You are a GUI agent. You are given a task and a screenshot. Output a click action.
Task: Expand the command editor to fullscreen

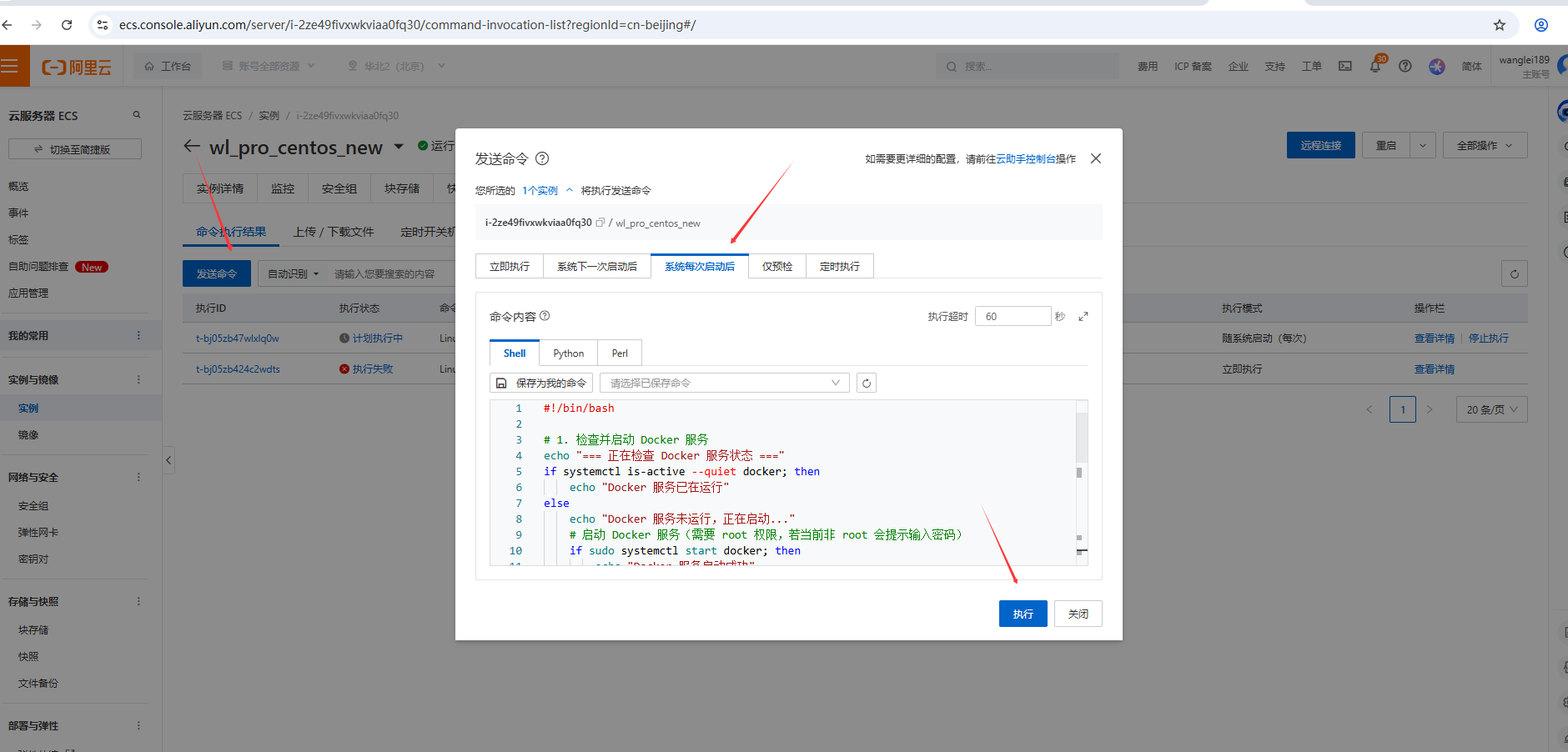[x=1083, y=317]
